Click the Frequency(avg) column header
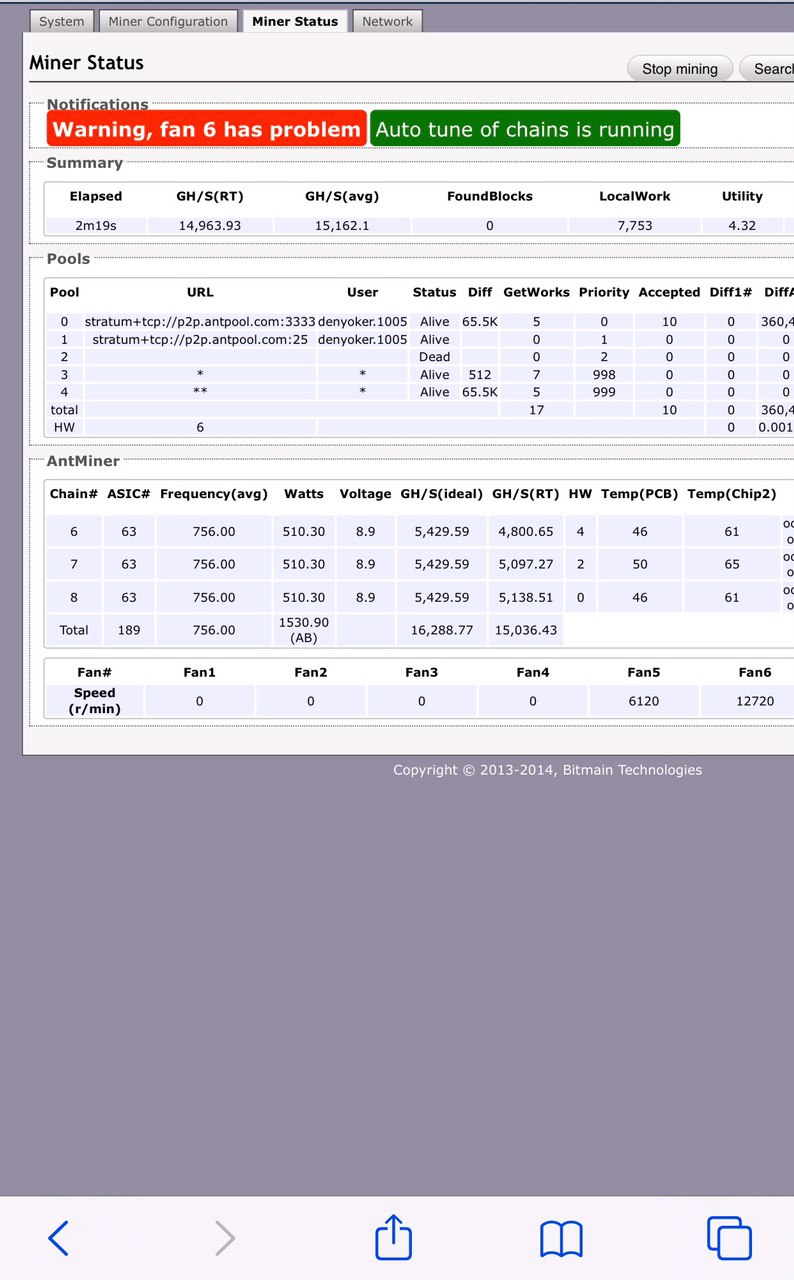Screen dimensions: 794x1280 click(x=214, y=494)
